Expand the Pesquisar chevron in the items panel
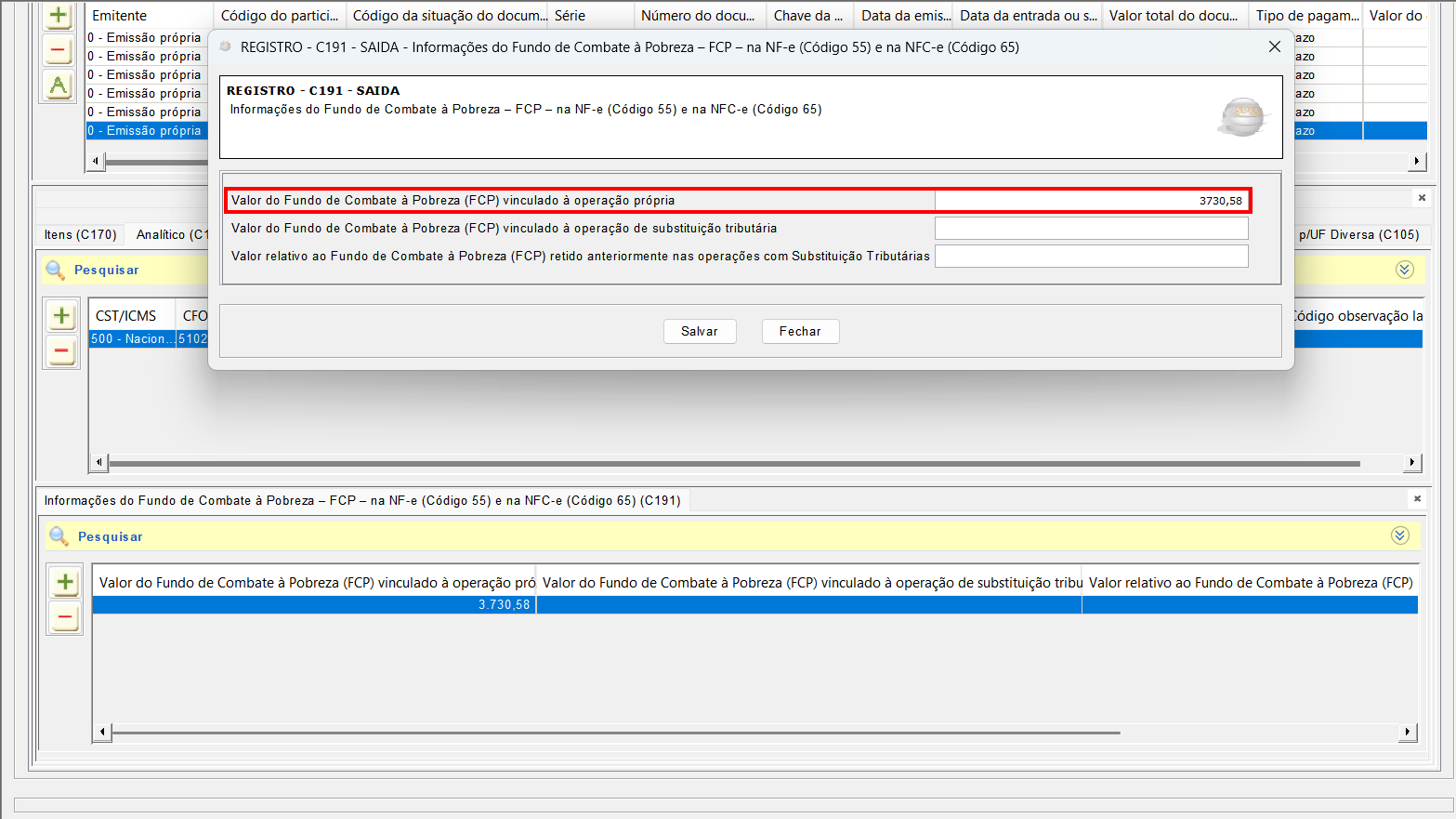Viewport: 1456px width, 819px height. pos(1404,270)
